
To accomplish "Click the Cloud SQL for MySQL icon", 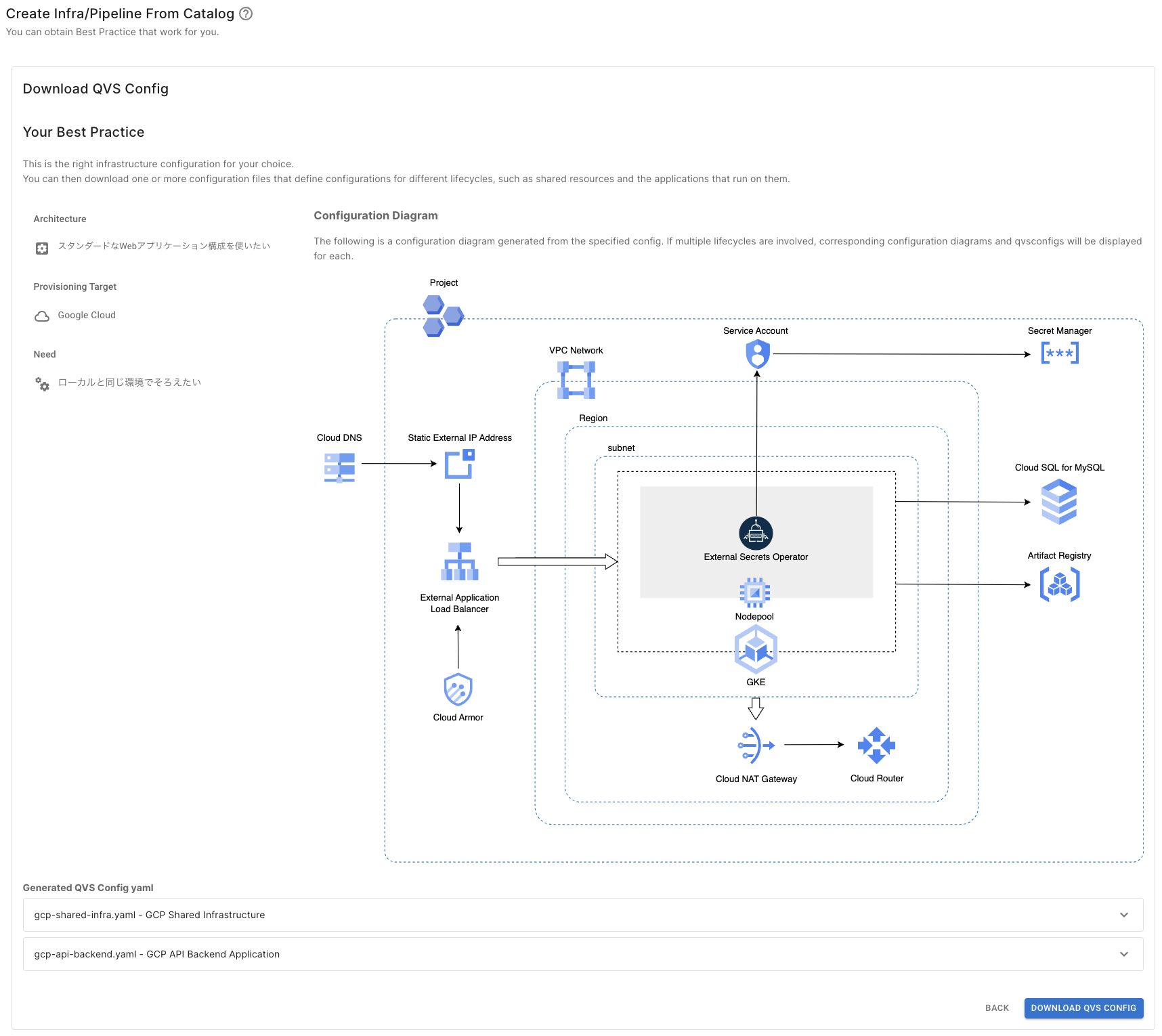I will pos(1058,502).
